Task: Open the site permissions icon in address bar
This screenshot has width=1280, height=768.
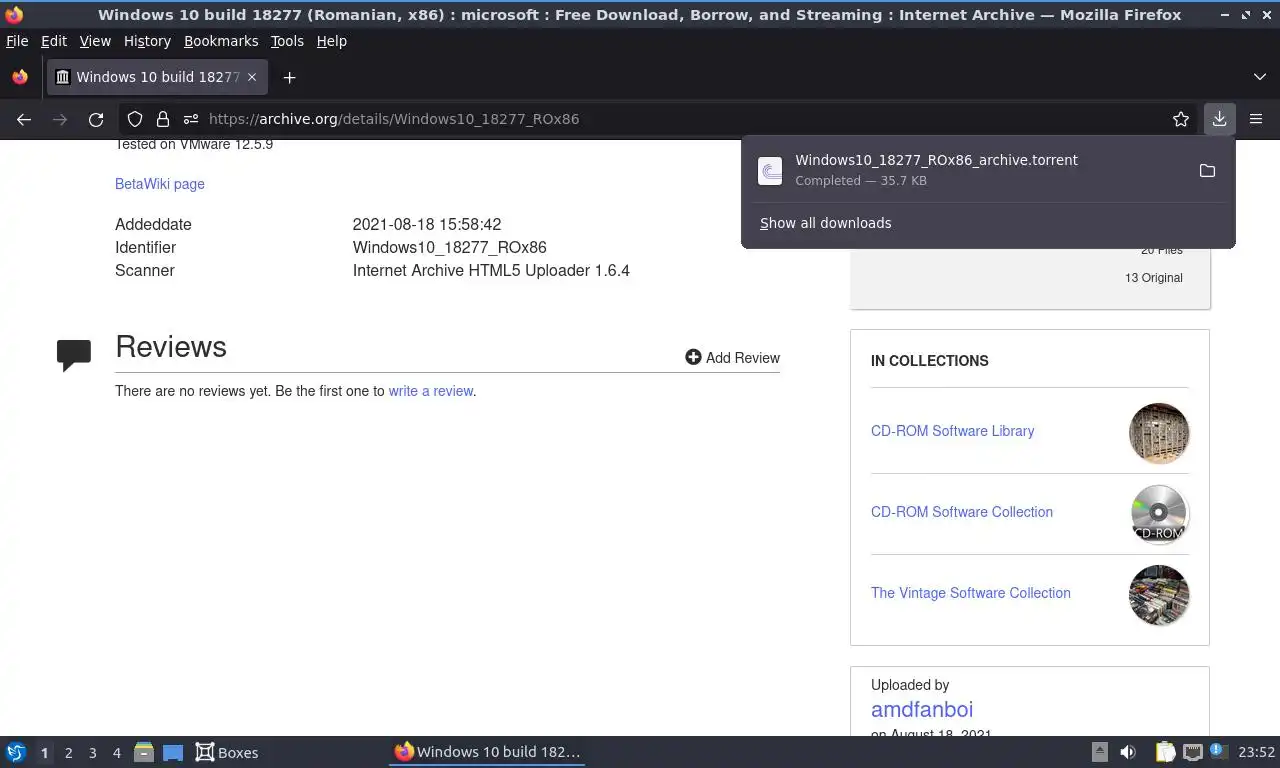Action: 190,119
